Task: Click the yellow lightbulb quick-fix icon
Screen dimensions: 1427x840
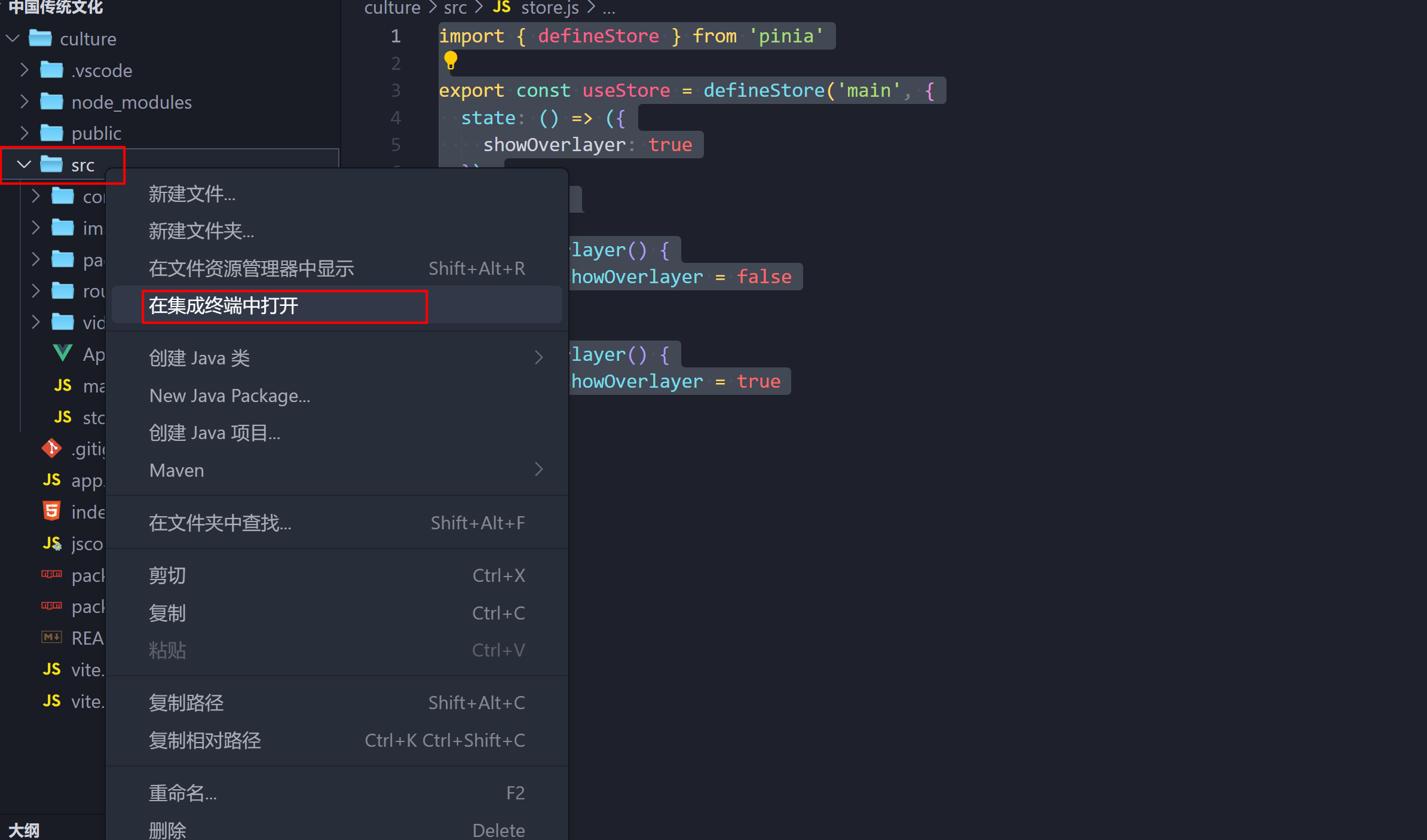Action: point(451,60)
